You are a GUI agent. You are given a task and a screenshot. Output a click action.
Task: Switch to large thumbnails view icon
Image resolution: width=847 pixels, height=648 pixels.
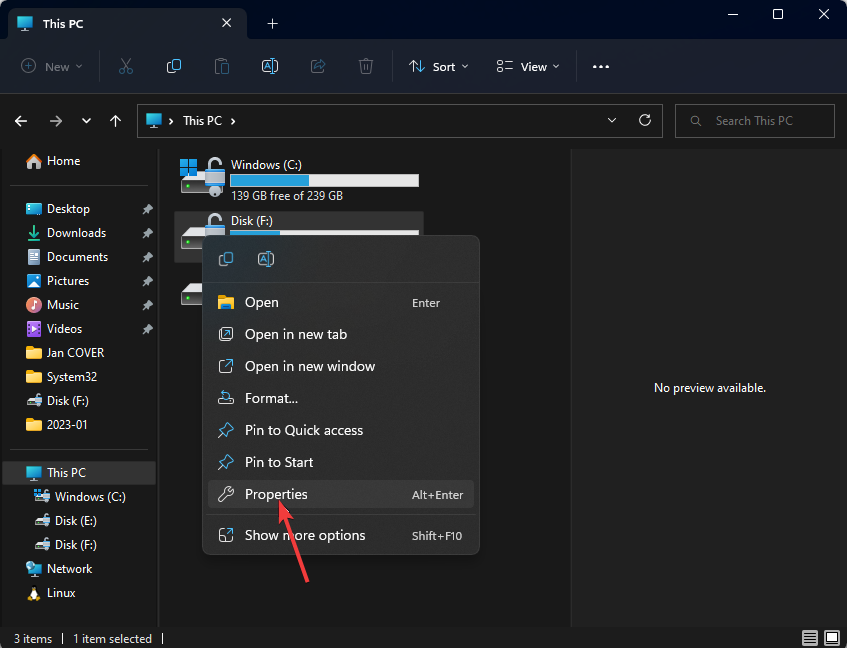pyautogui.click(x=831, y=638)
